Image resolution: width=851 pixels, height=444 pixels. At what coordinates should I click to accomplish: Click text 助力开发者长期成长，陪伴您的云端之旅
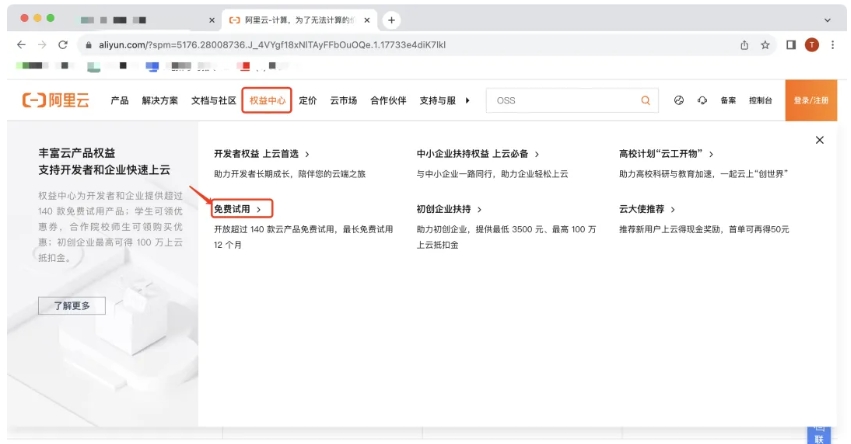tap(290, 174)
